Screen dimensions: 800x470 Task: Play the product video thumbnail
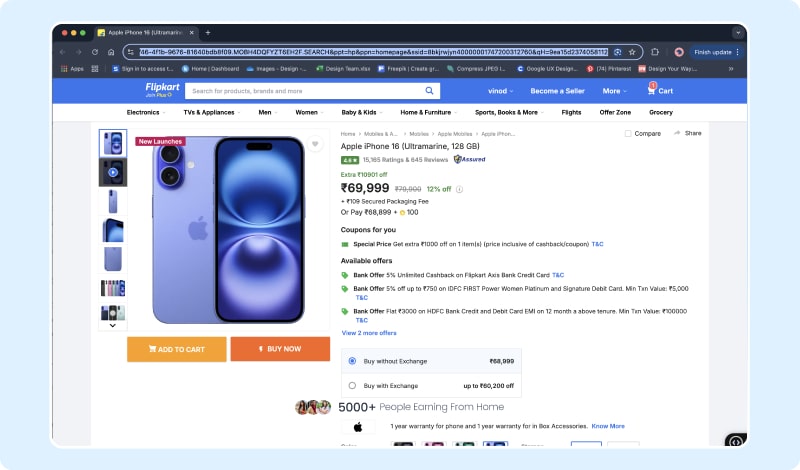tap(113, 172)
